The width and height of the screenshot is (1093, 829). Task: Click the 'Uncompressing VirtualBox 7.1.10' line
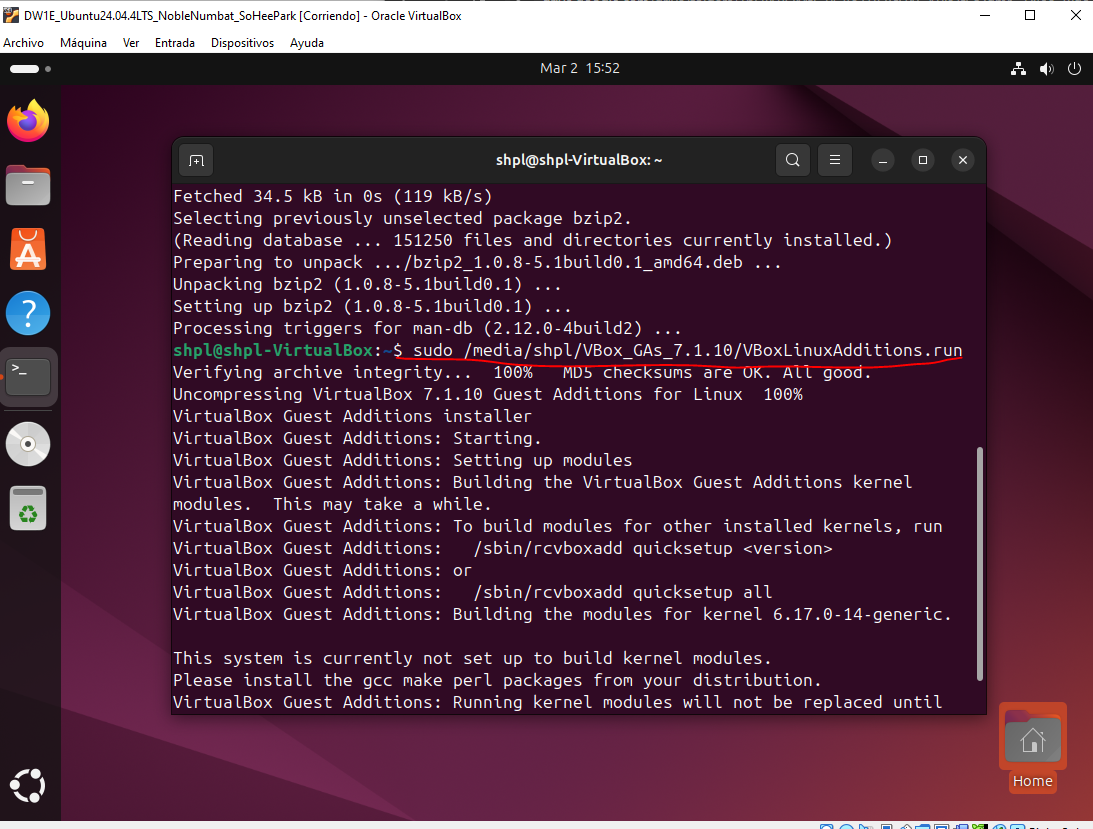tap(488, 394)
